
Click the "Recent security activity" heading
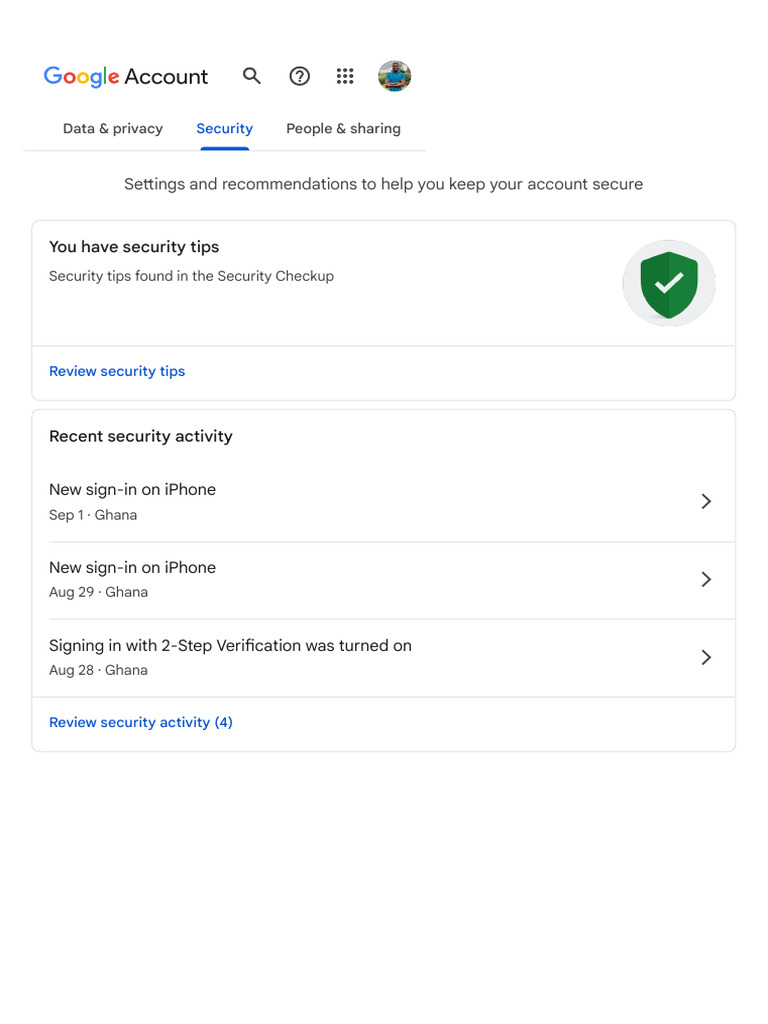pos(141,436)
